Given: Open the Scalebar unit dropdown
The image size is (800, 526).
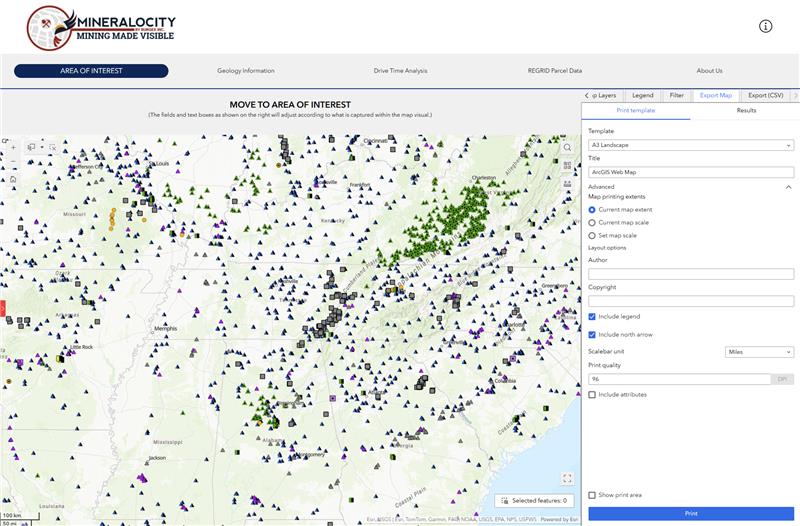Looking at the screenshot, I should [759, 352].
